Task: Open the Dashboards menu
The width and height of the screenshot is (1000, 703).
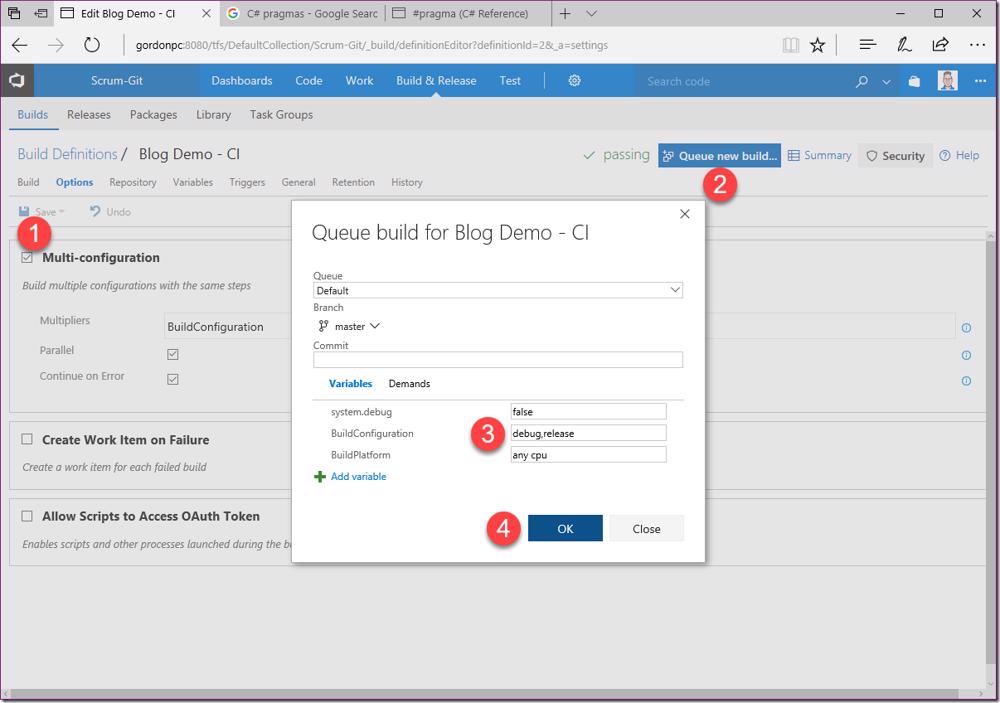Action: coord(242,80)
